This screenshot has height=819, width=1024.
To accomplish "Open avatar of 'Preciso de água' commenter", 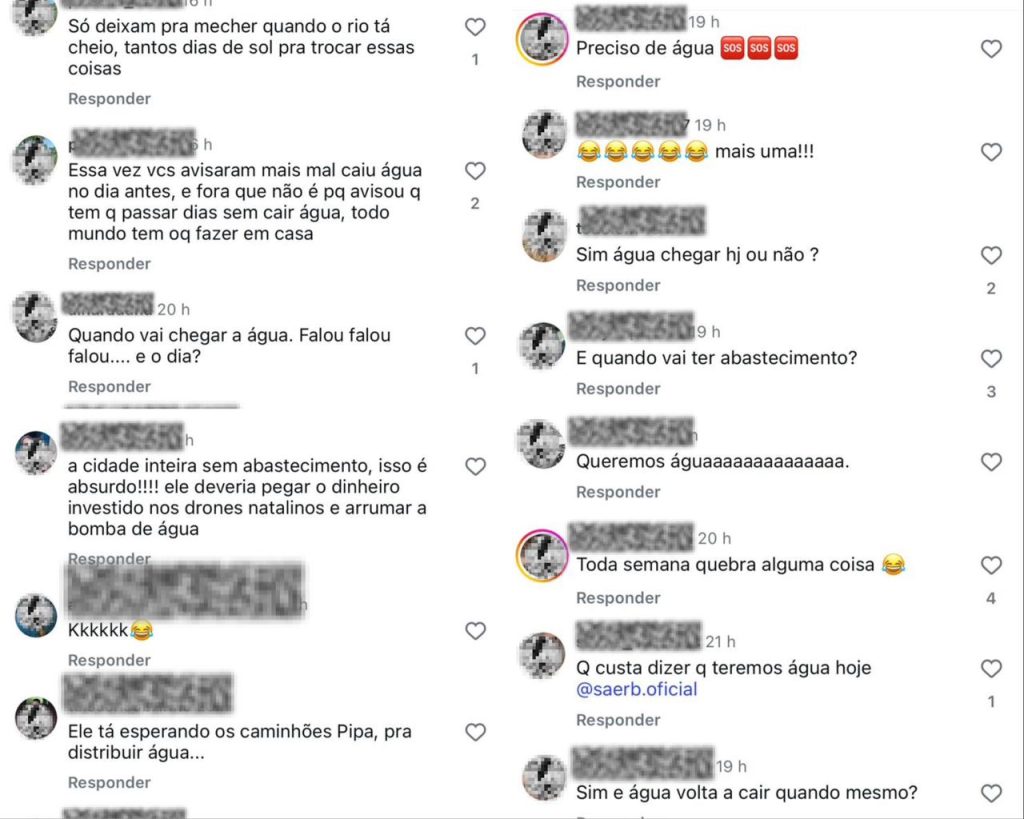I will coord(542,39).
